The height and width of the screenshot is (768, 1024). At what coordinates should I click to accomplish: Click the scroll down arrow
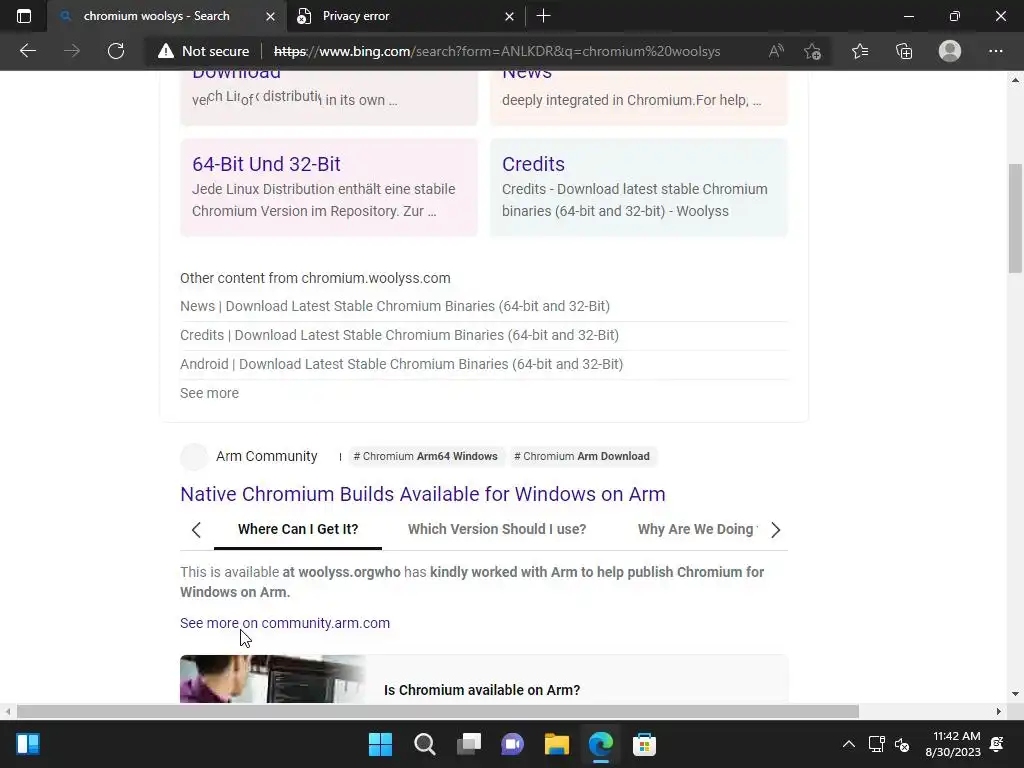[1015, 694]
